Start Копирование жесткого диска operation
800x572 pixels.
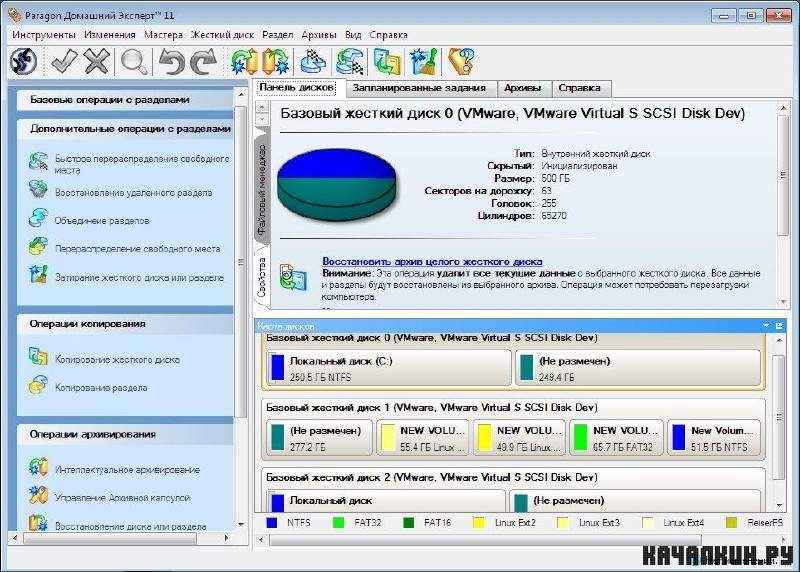[x=117, y=359]
